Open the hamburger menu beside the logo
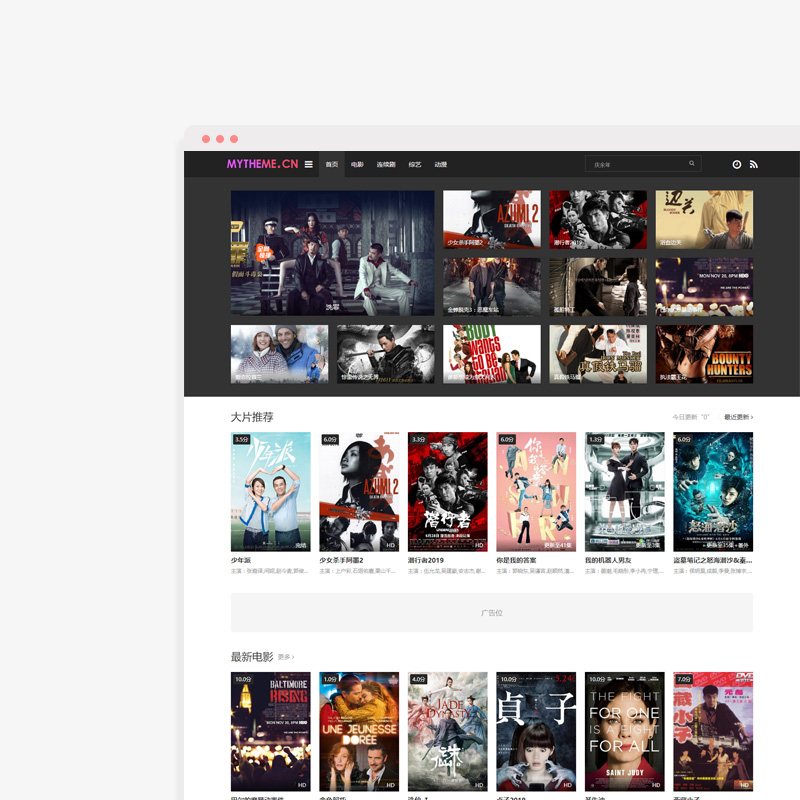Screen dimensions: 800x800 pyautogui.click(x=309, y=164)
